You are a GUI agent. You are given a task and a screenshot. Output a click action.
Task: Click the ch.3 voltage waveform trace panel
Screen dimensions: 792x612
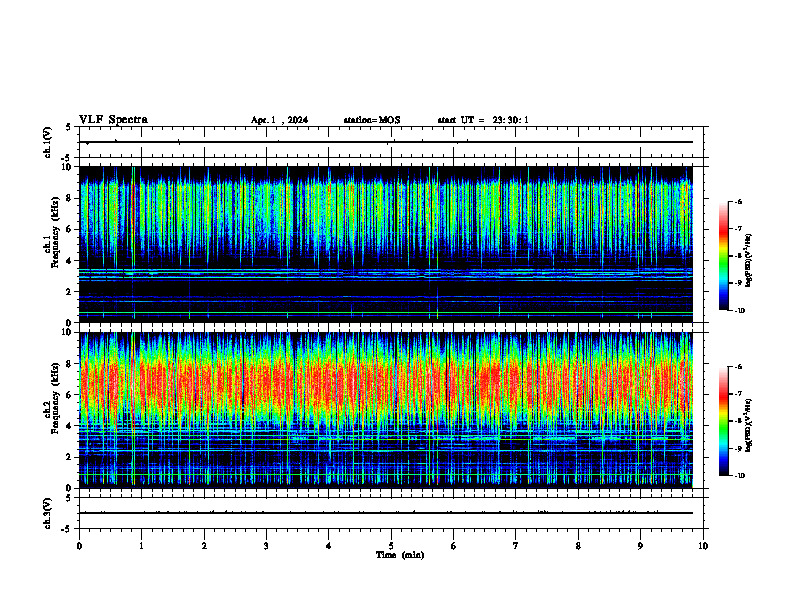pos(391,513)
